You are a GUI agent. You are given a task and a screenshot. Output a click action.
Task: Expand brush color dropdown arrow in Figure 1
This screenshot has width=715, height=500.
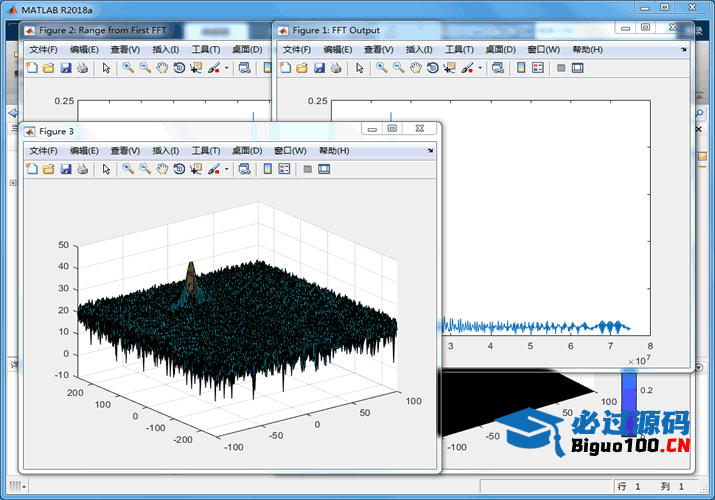click(480, 68)
